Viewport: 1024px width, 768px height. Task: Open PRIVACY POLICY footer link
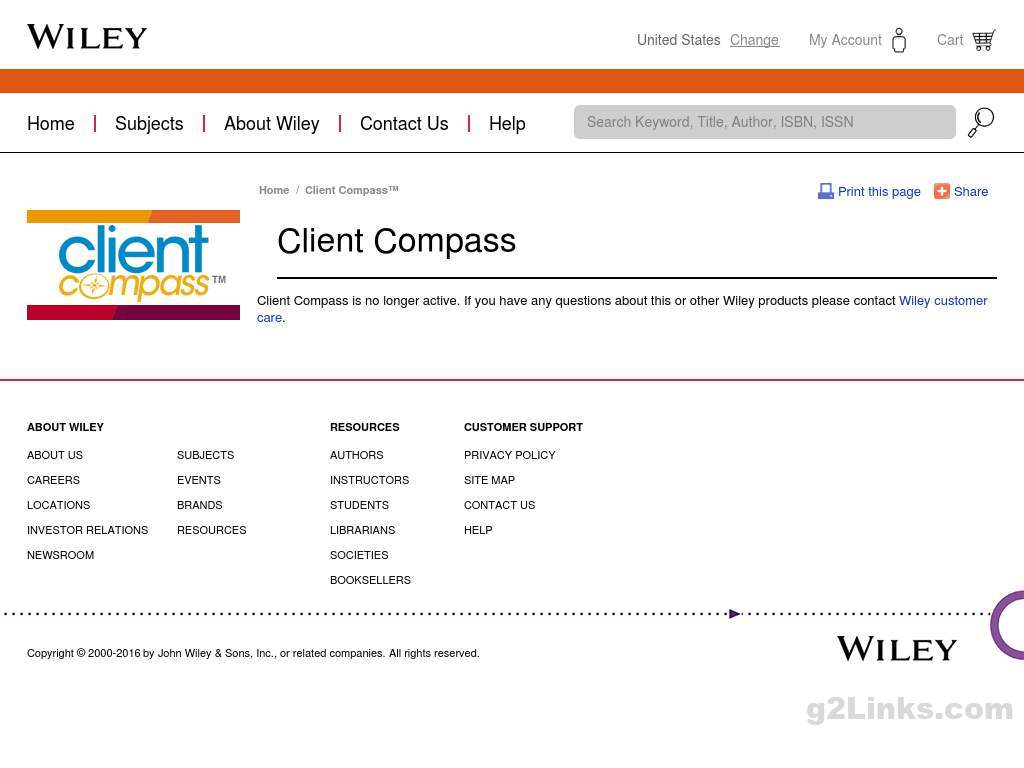tap(510, 455)
